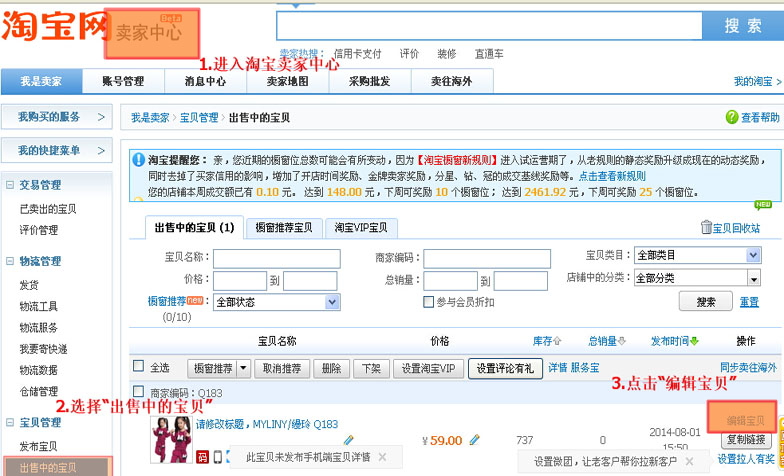This screenshot has height=476, width=784.
Task: Collapse the 物流管理 sidebar section
Action: tap(10, 260)
